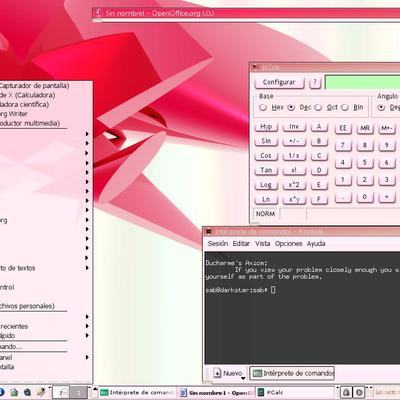Select the Hex base radio button
Image resolution: width=400 pixels, height=400 pixels.
pyautogui.click(x=263, y=108)
